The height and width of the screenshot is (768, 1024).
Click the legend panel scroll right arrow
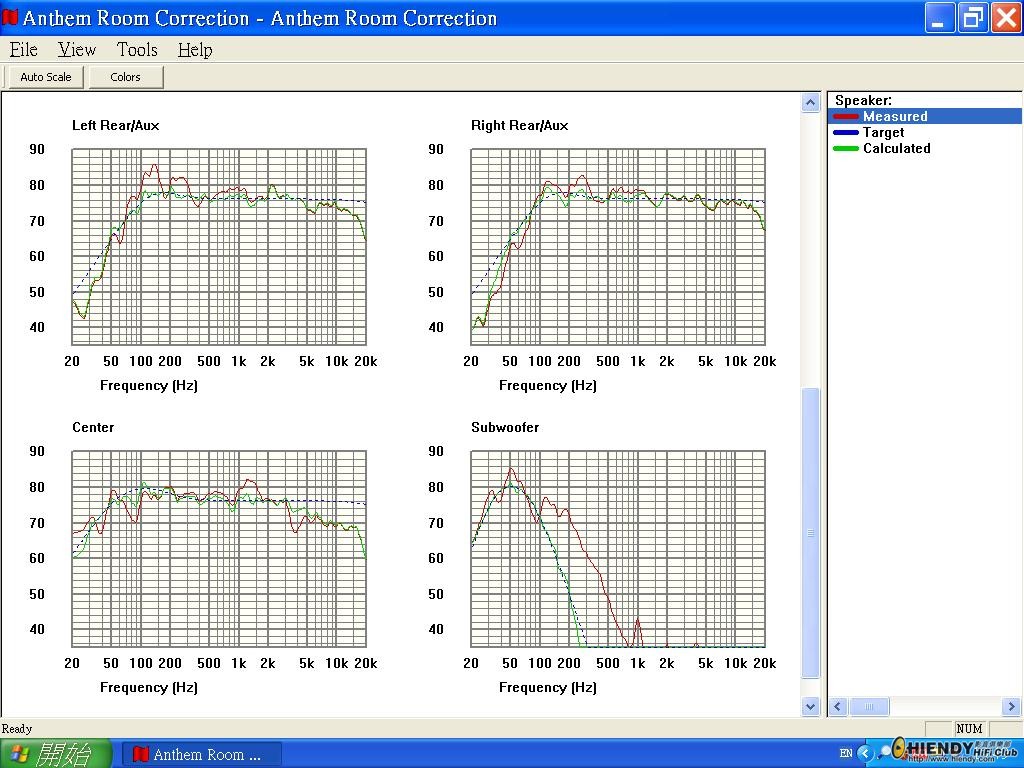click(x=1012, y=707)
